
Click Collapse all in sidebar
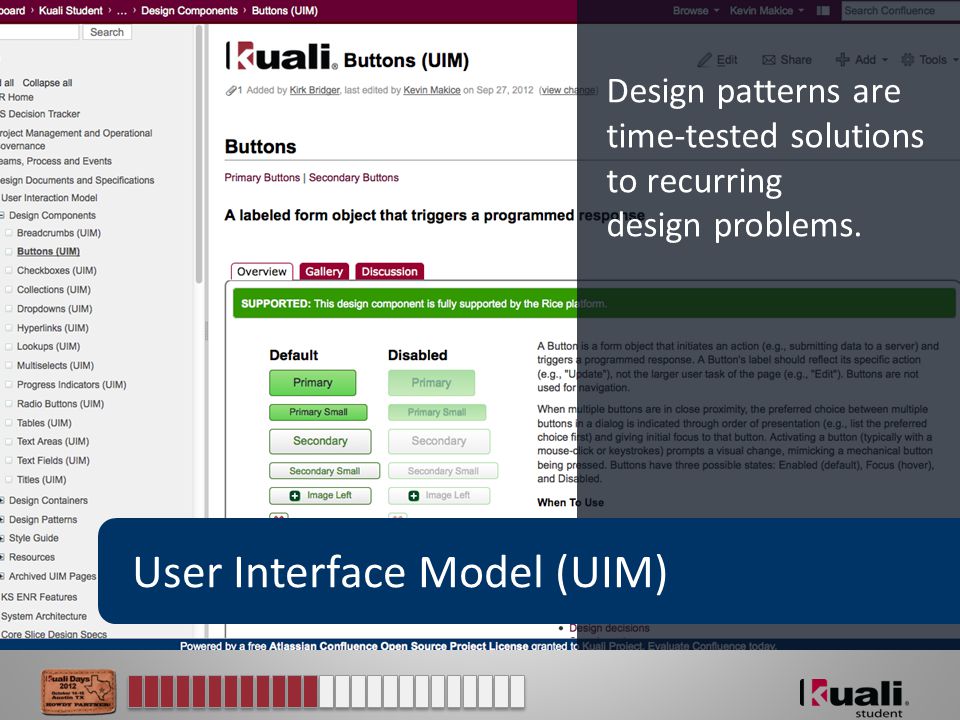[47, 83]
